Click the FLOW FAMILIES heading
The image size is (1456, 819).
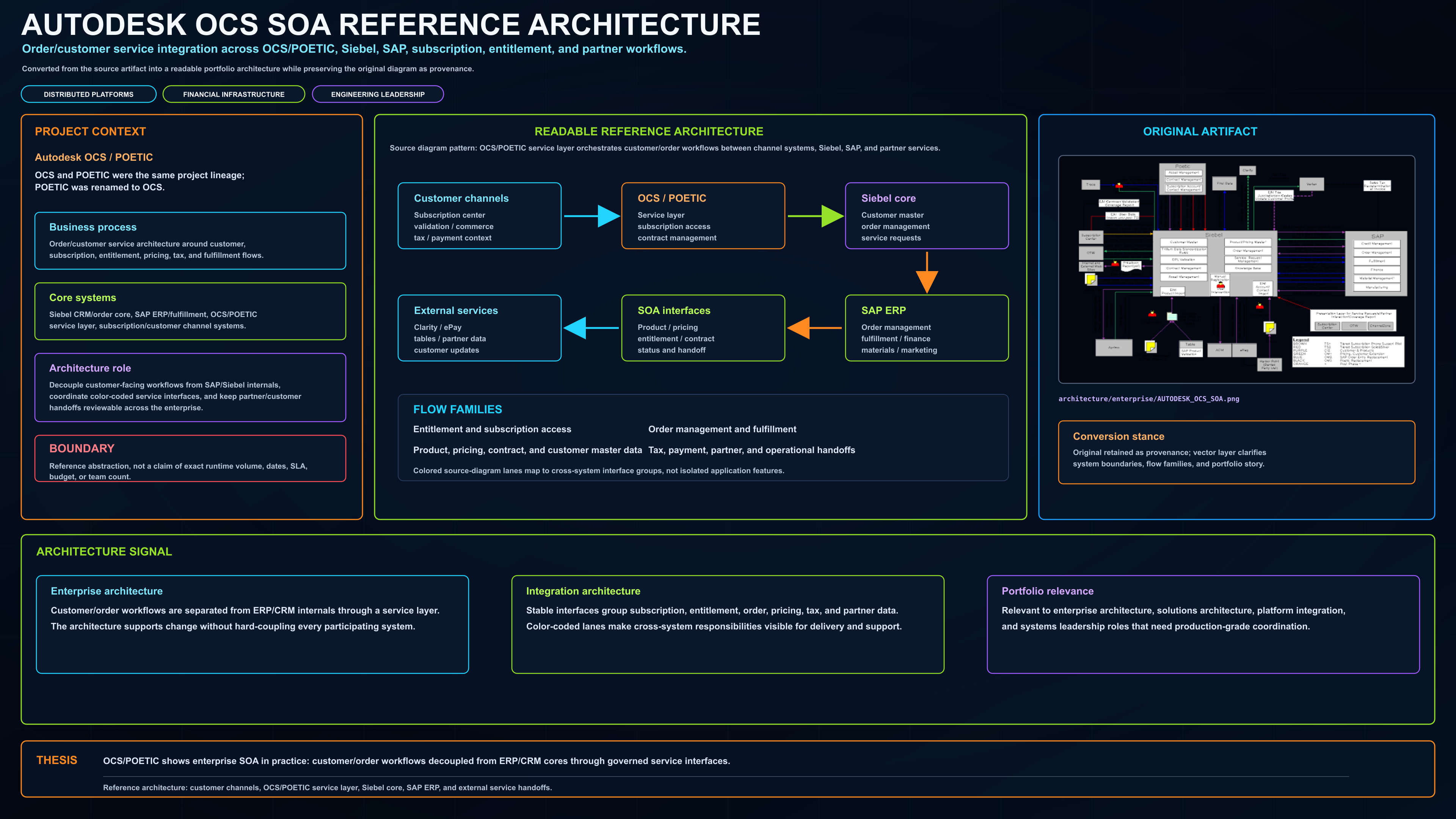457,410
